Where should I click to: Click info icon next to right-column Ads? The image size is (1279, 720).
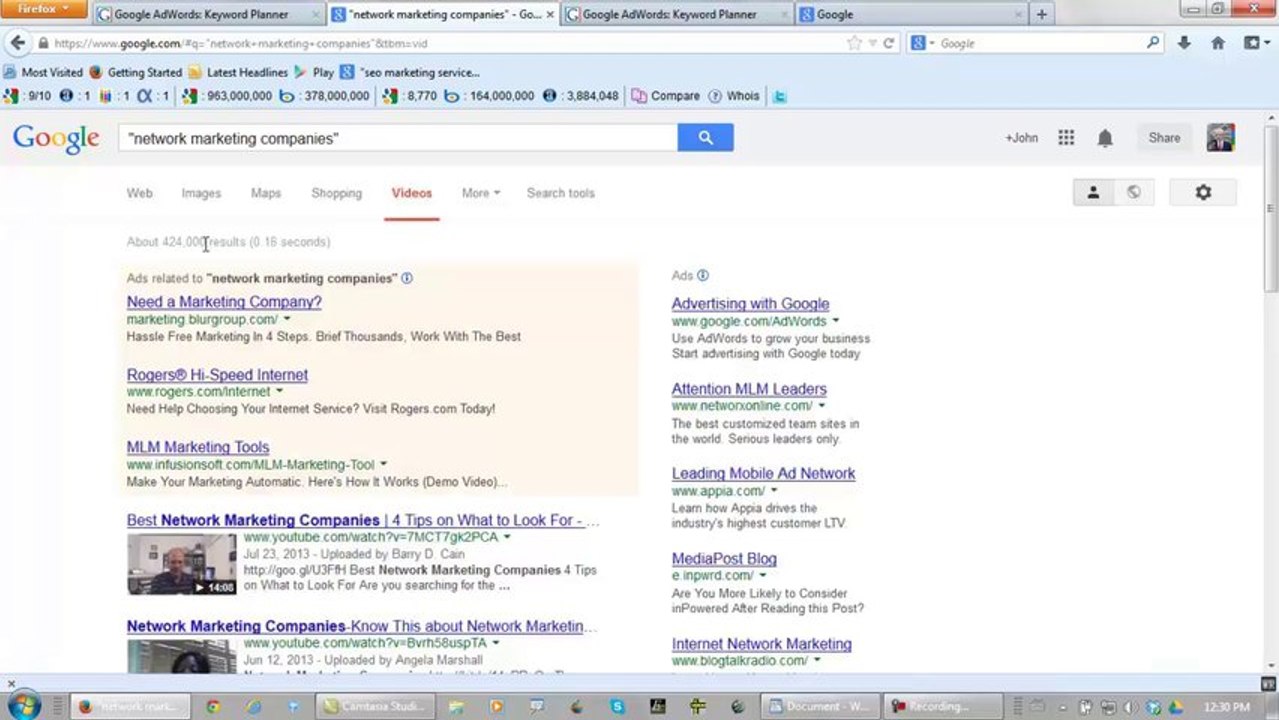click(703, 275)
